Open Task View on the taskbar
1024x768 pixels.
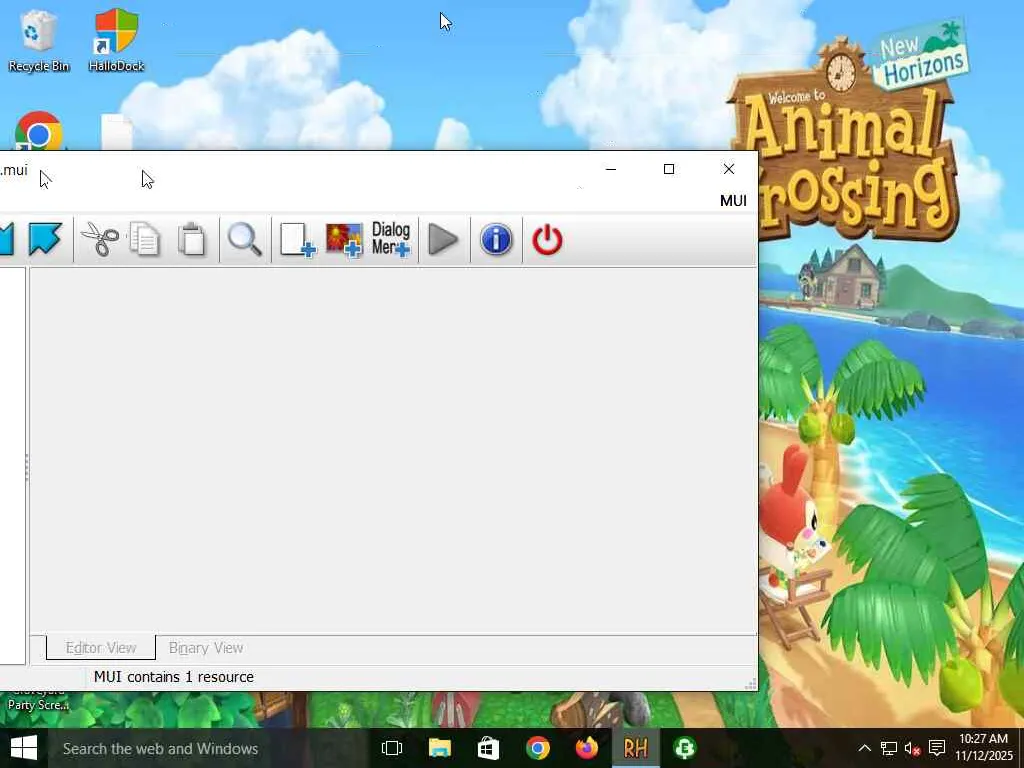(x=392, y=748)
